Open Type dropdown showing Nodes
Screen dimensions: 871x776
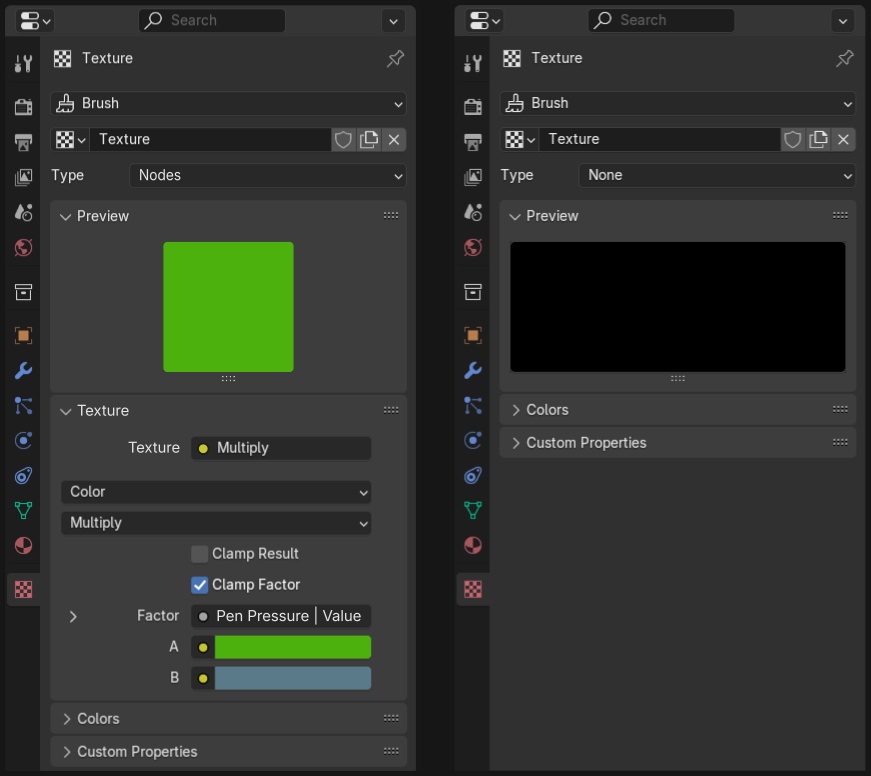268,176
